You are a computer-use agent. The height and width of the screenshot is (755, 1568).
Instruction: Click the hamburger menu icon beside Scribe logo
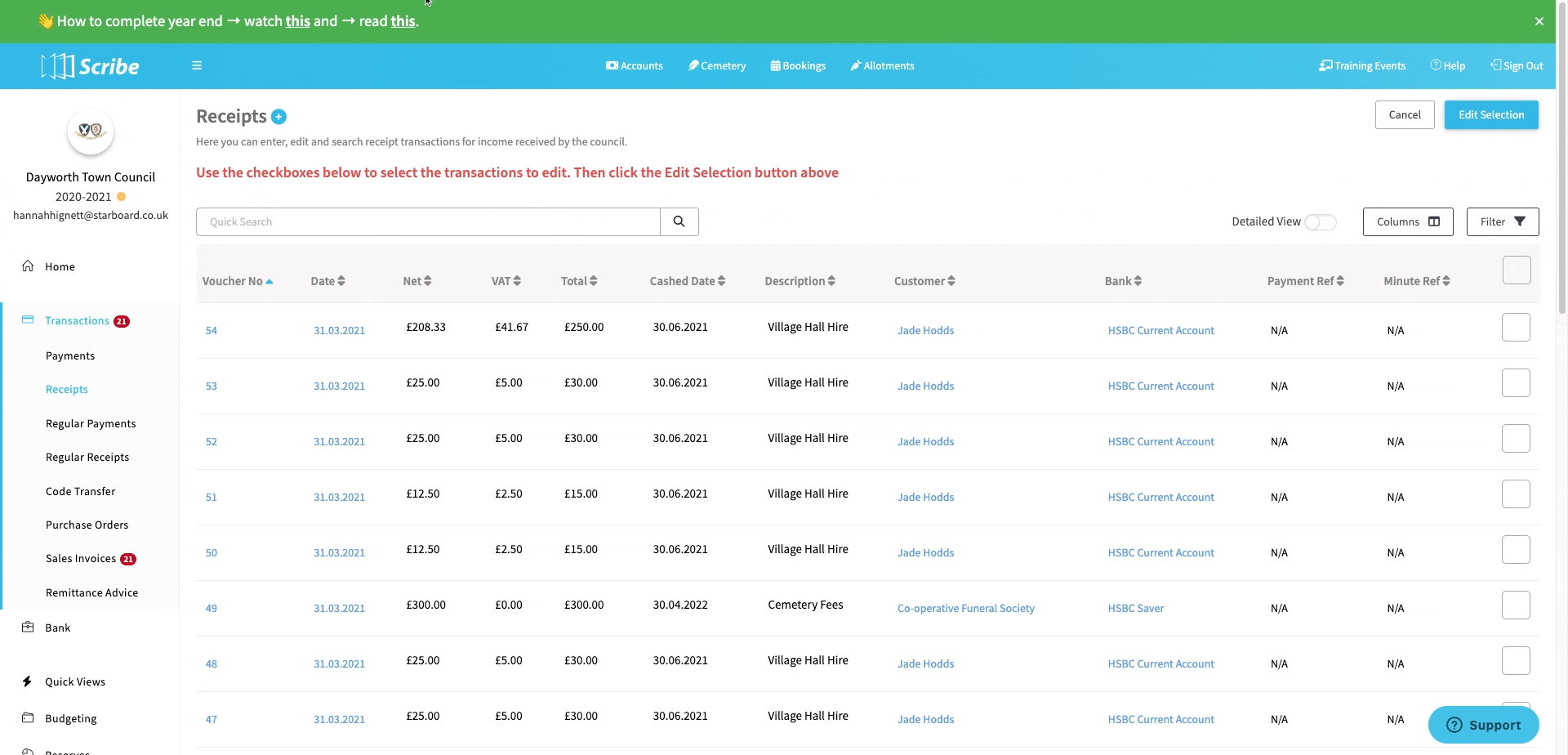[196, 65]
